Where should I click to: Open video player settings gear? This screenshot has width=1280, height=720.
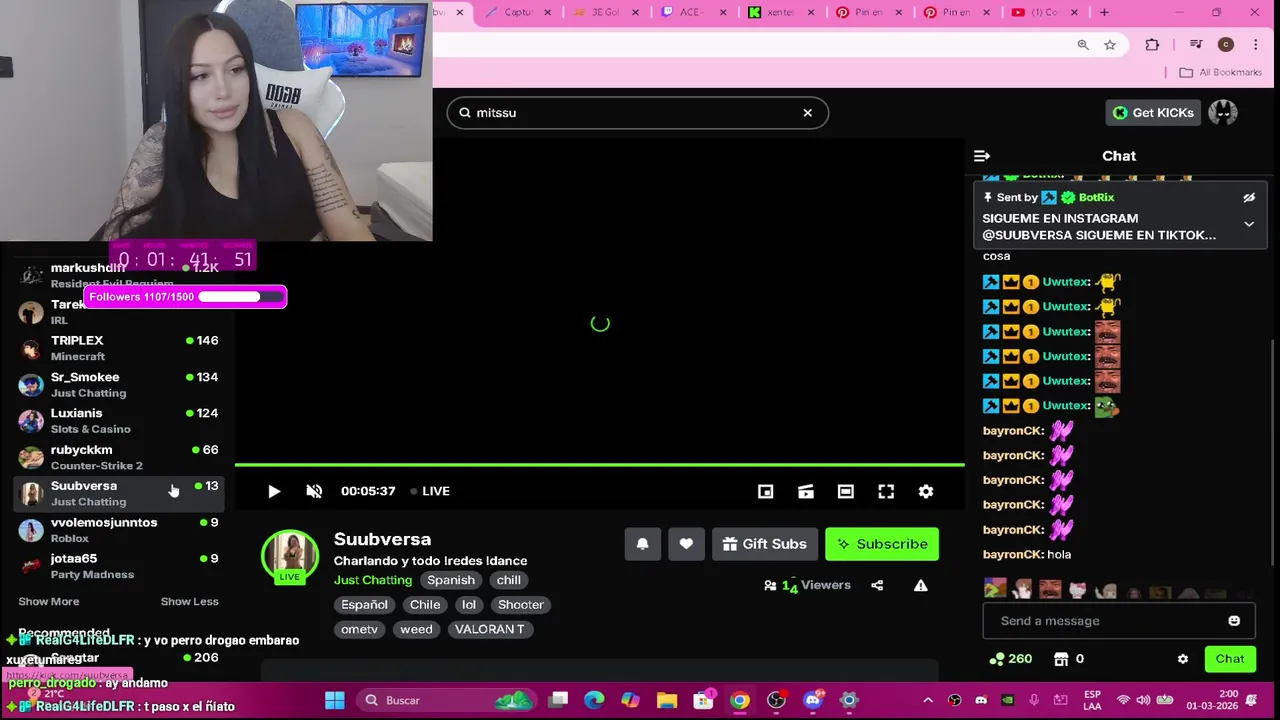click(x=926, y=491)
